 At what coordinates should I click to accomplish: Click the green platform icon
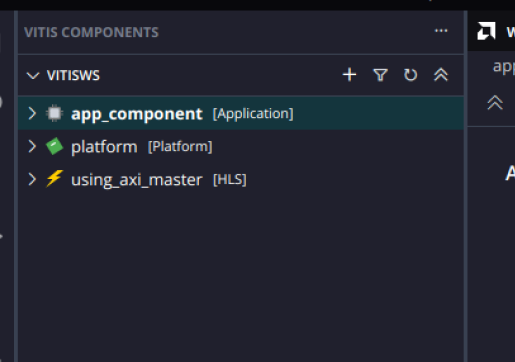(x=54, y=146)
